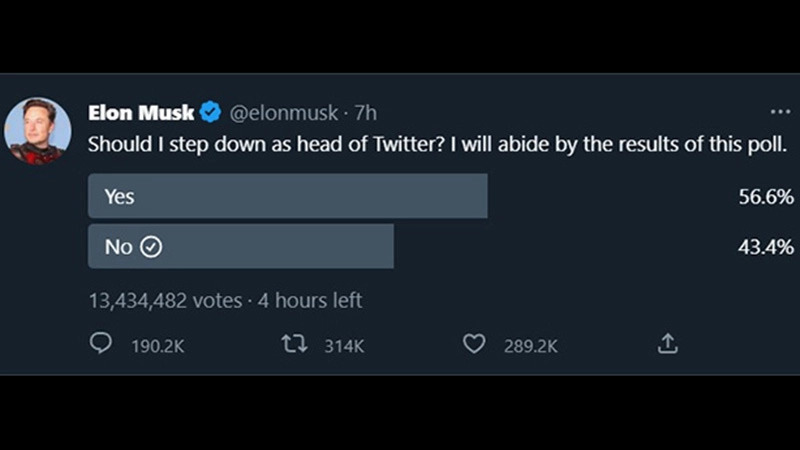Open the @elonmusk handle link
This screenshot has height=450, width=800.
tap(285, 112)
